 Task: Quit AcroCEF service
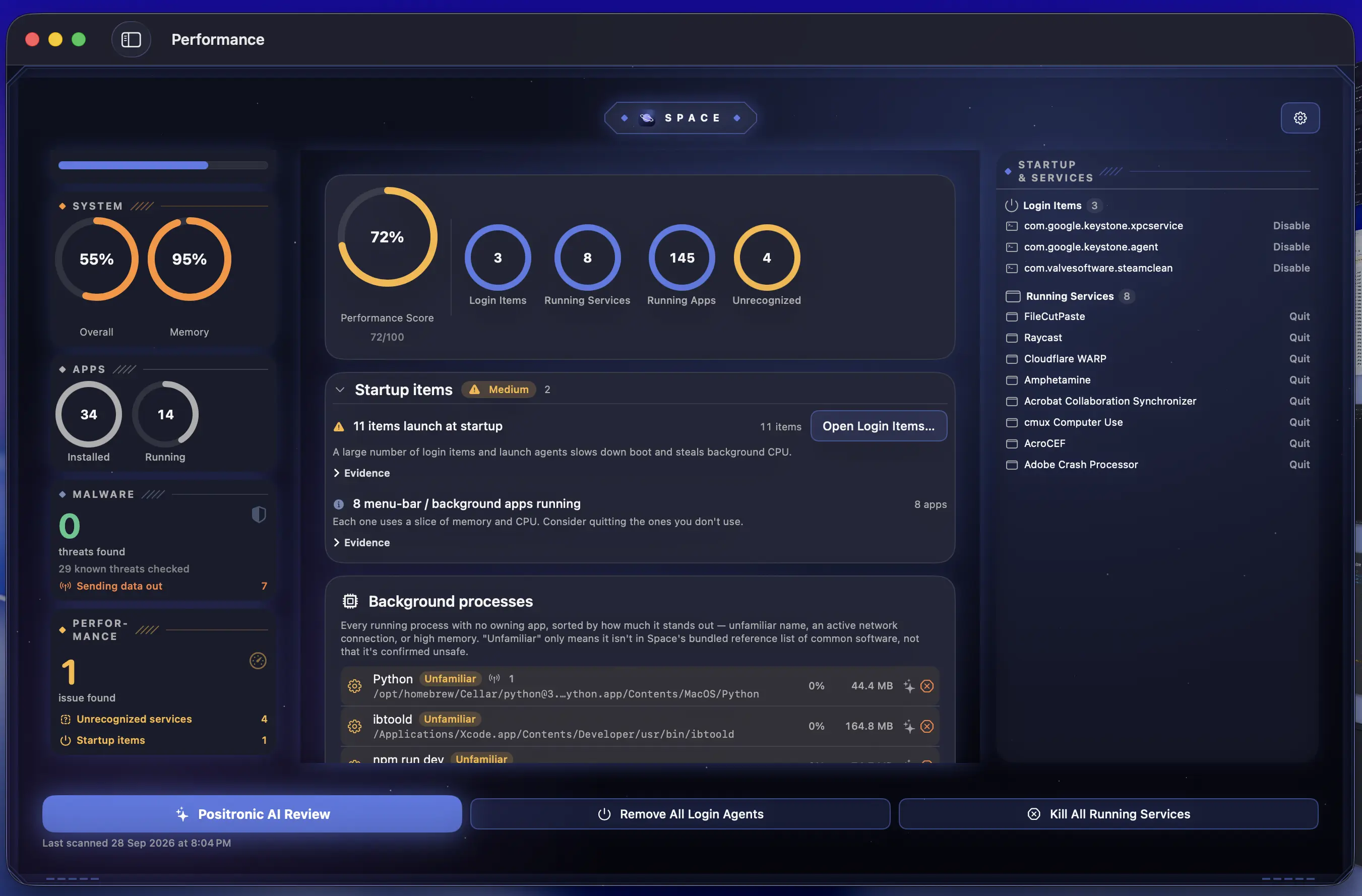click(x=1299, y=443)
